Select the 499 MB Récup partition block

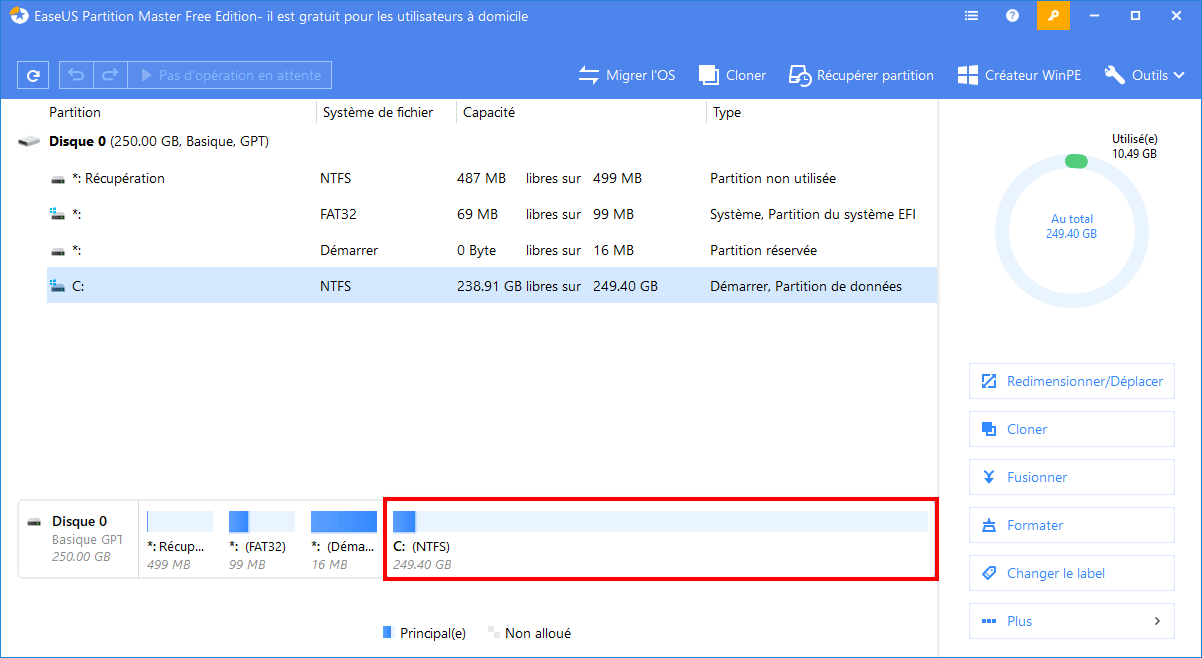tap(180, 540)
